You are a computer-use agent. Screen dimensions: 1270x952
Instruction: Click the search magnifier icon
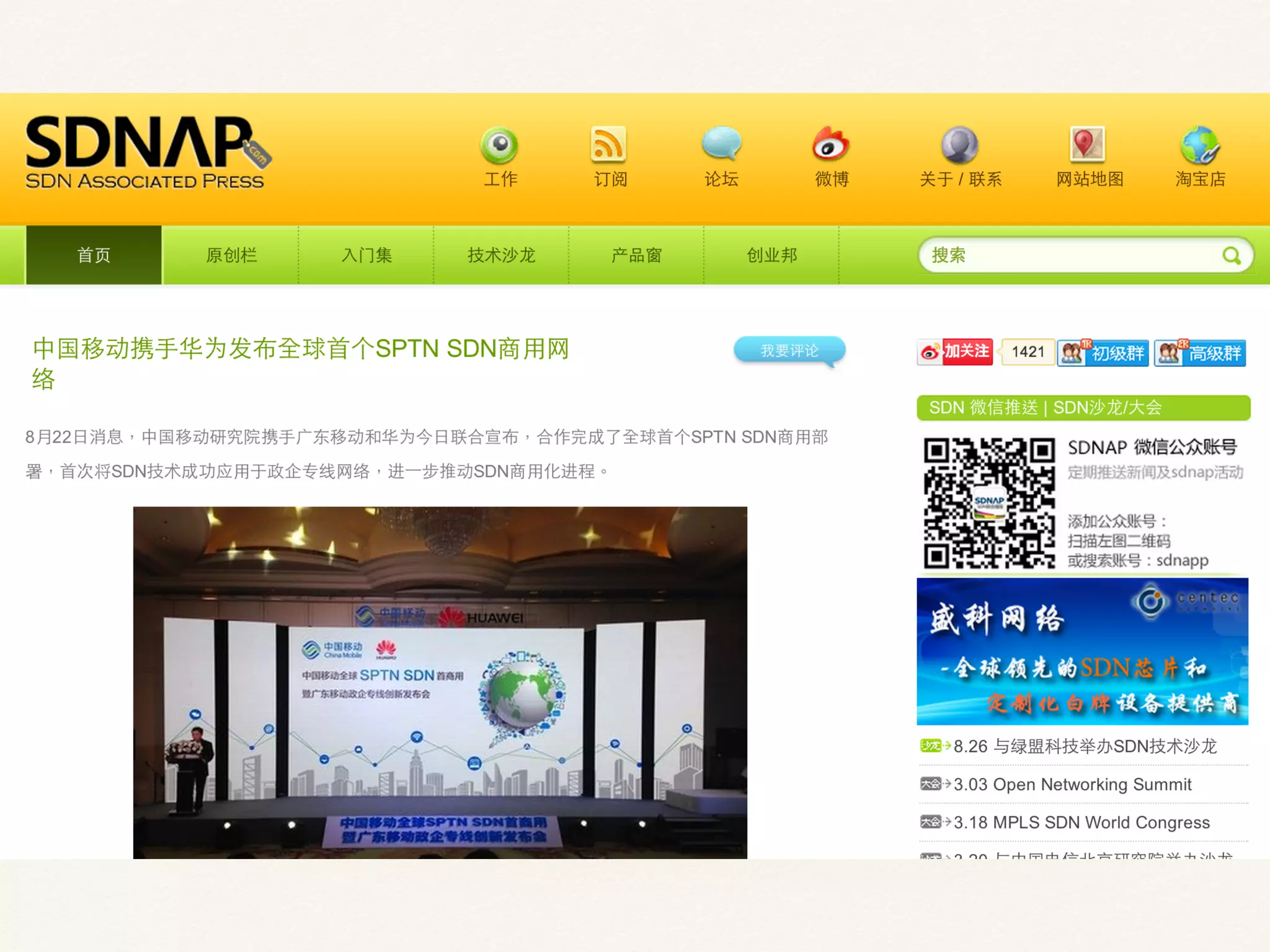1231,255
